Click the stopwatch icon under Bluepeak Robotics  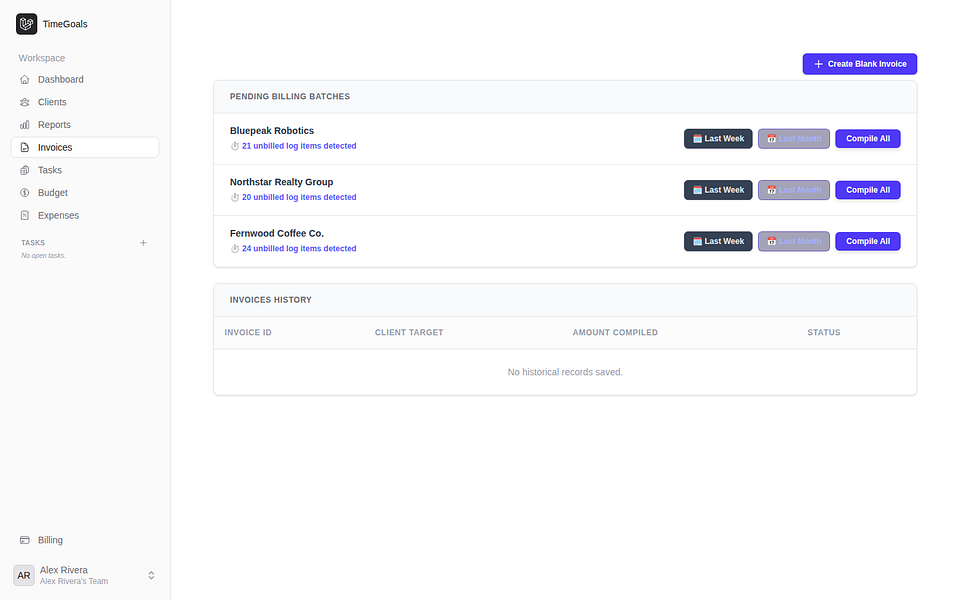[234, 146]
